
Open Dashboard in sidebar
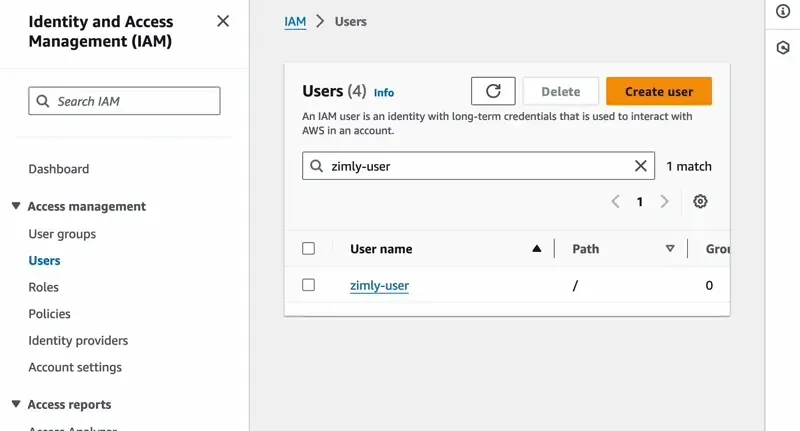tap(59, 169)
